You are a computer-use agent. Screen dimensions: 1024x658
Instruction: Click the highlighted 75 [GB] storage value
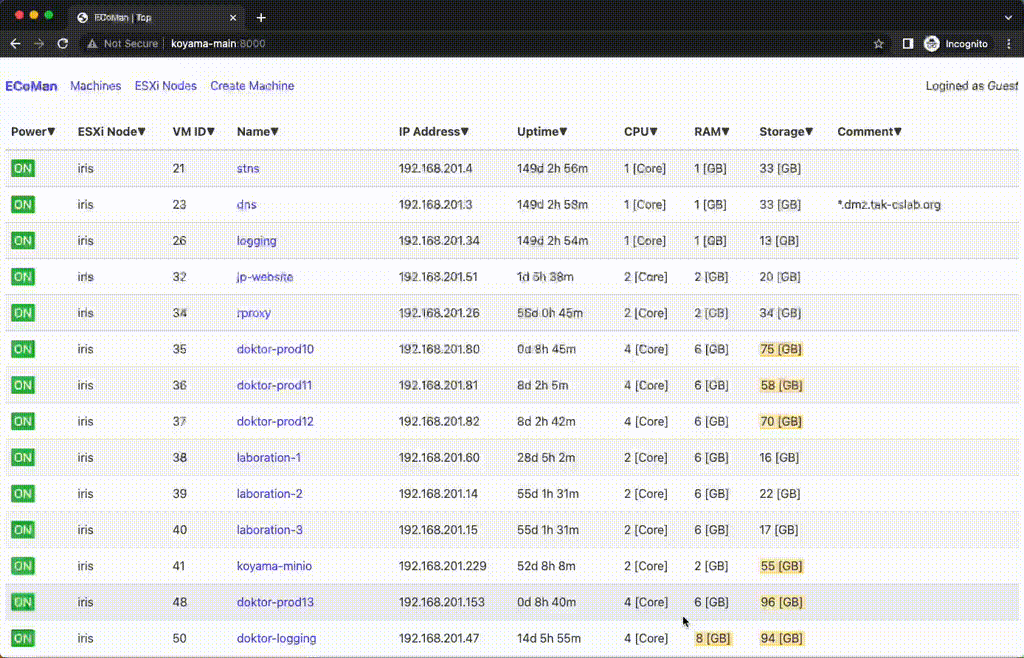tap(781, 349)
